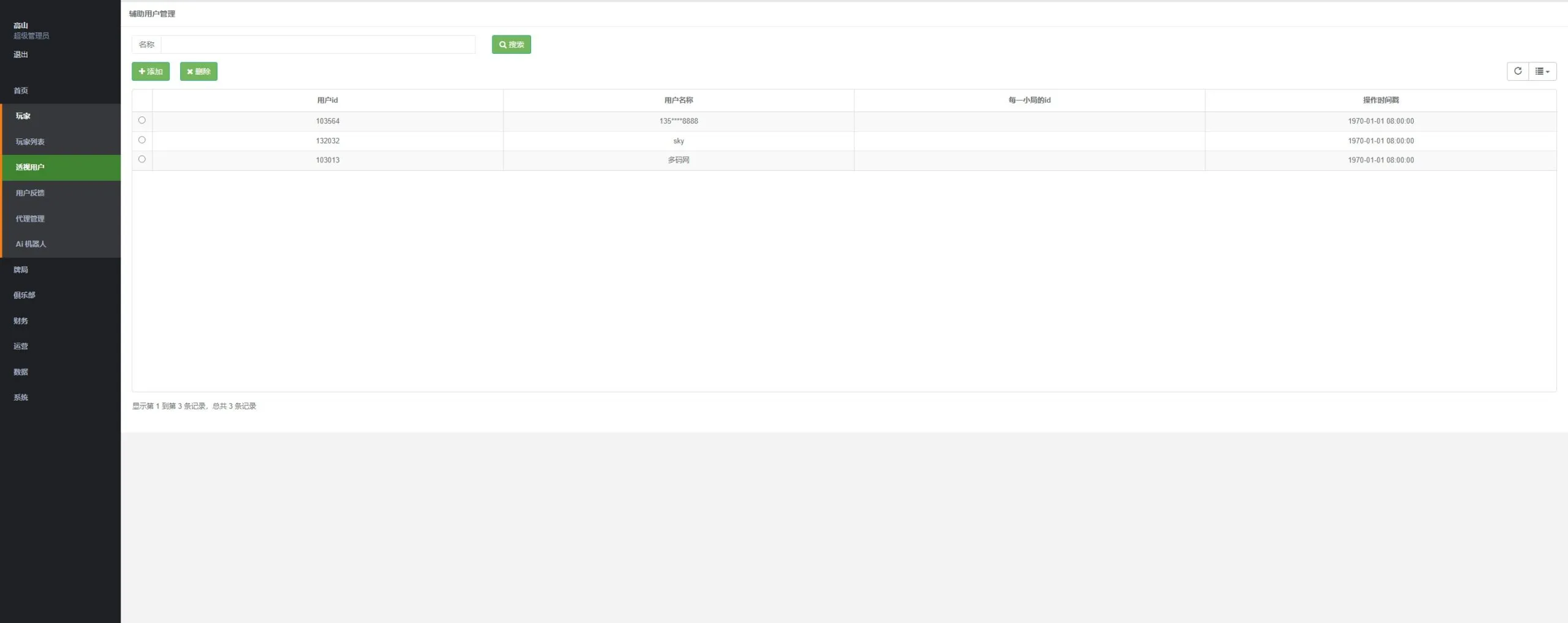This screenshot has height=623, width=1568.
Task: Click the cell with id 132032
Action: click(328, 141)
